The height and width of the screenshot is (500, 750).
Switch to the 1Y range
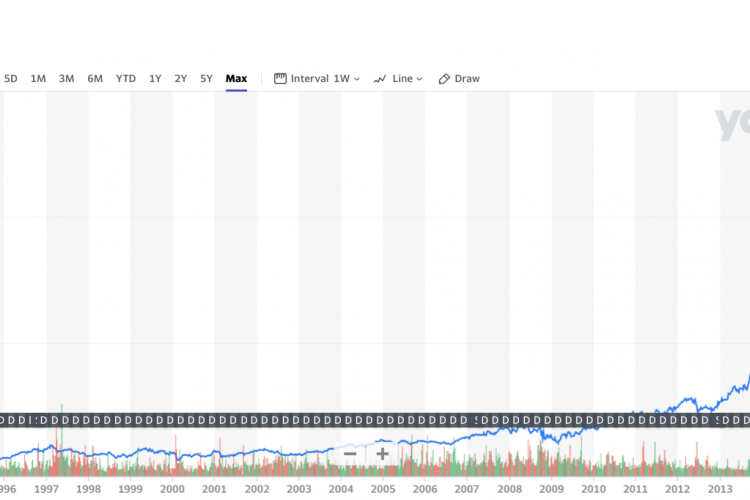click(155, 79)
